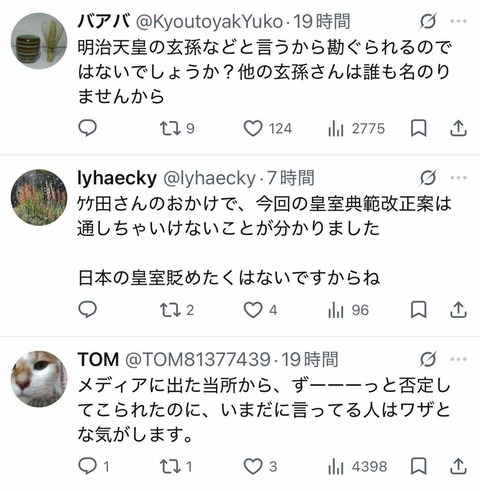The image size is (480, 491).
Task: Reply to バアバ's tweet
Action: click(87, 128)
